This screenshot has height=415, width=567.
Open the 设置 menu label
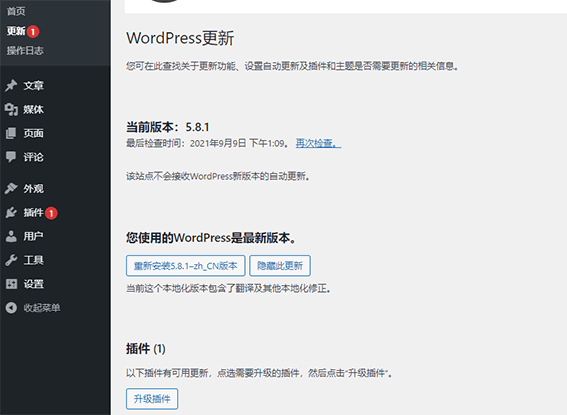pyautogui.click(x=34, y=284)
